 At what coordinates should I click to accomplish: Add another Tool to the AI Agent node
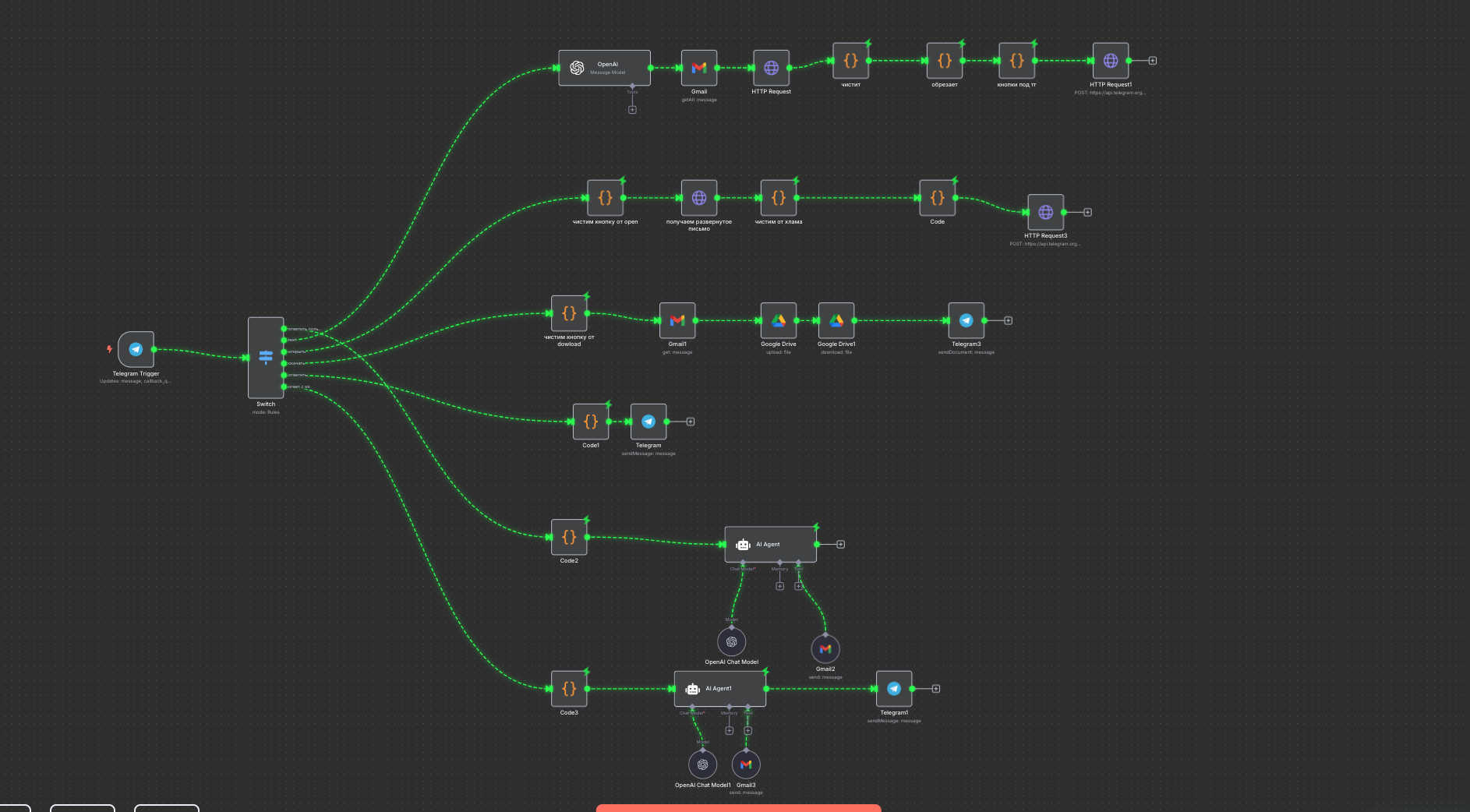pos(798,586)
